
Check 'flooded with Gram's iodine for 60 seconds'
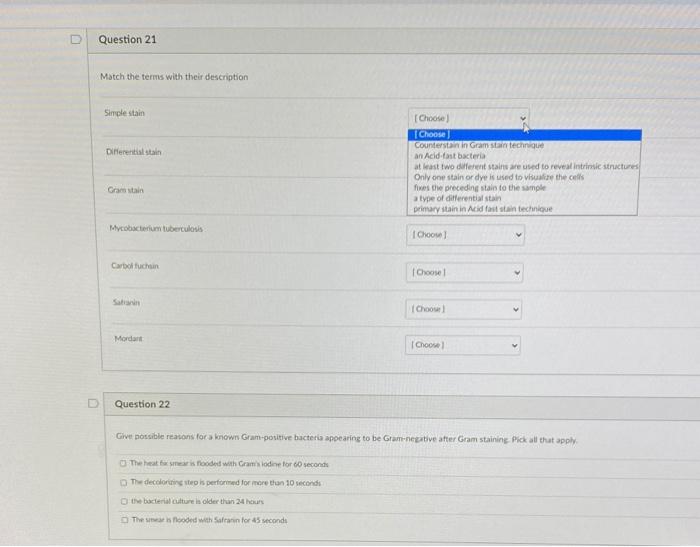[x=123, y=463]
